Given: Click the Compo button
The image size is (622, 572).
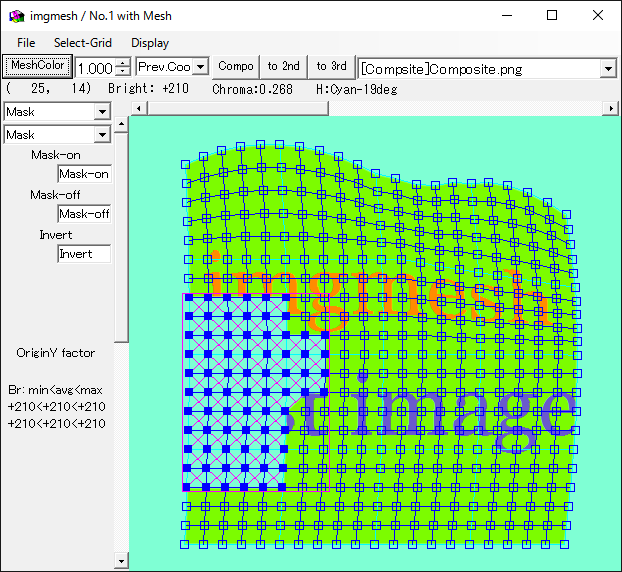Looking at the screenshot, I should 236,67.
